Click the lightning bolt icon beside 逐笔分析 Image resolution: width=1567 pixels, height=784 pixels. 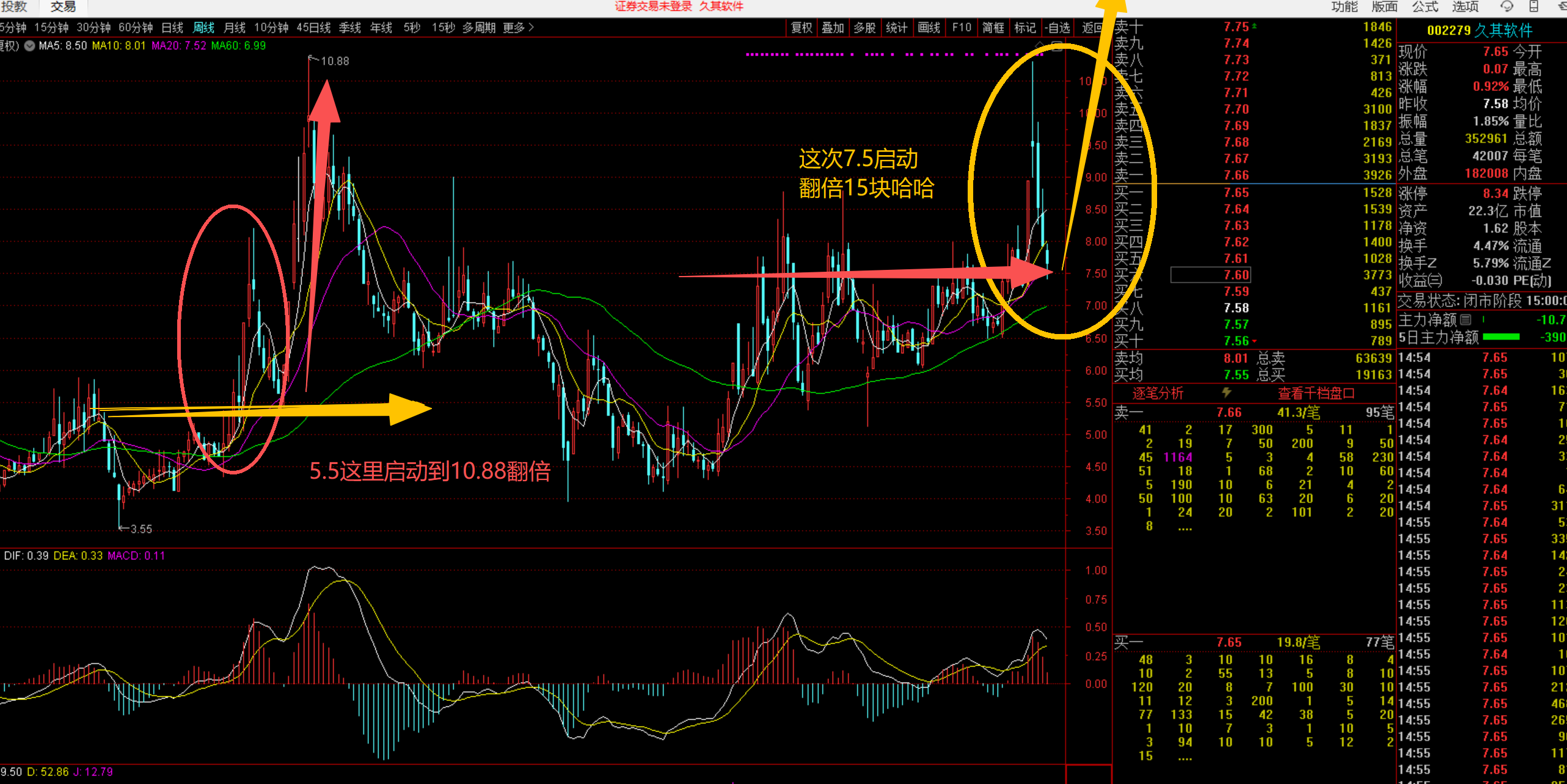click(1226, 393)
